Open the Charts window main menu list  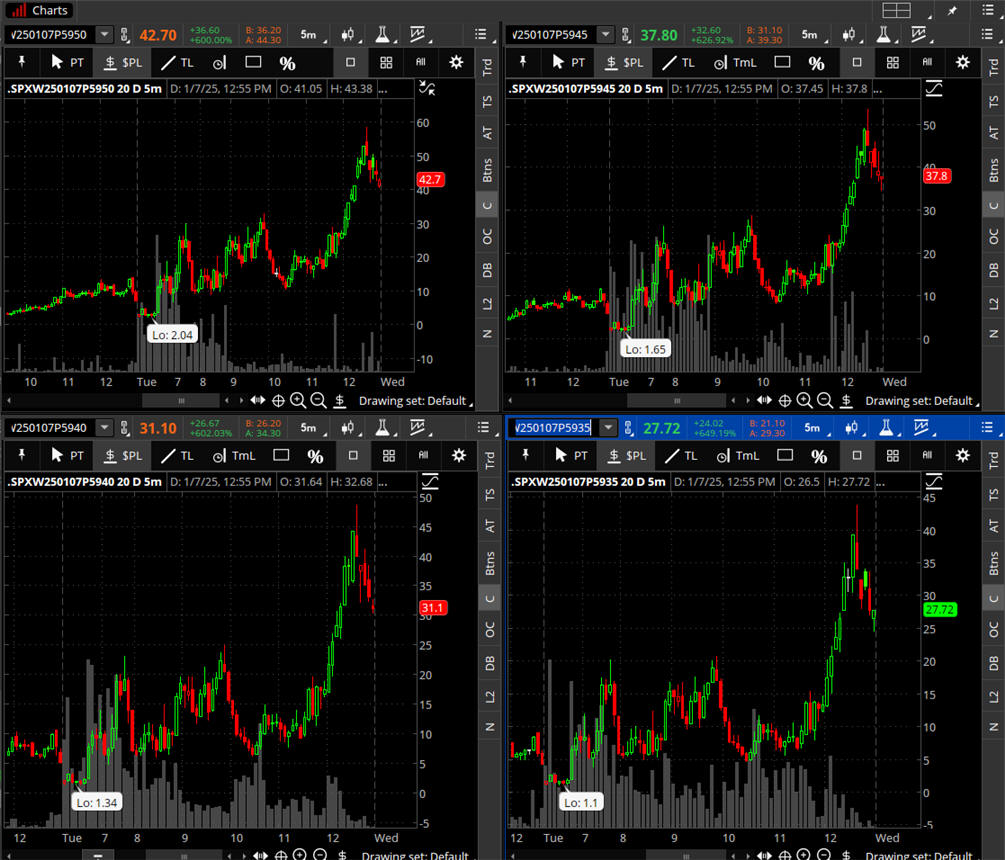[988, 10]
